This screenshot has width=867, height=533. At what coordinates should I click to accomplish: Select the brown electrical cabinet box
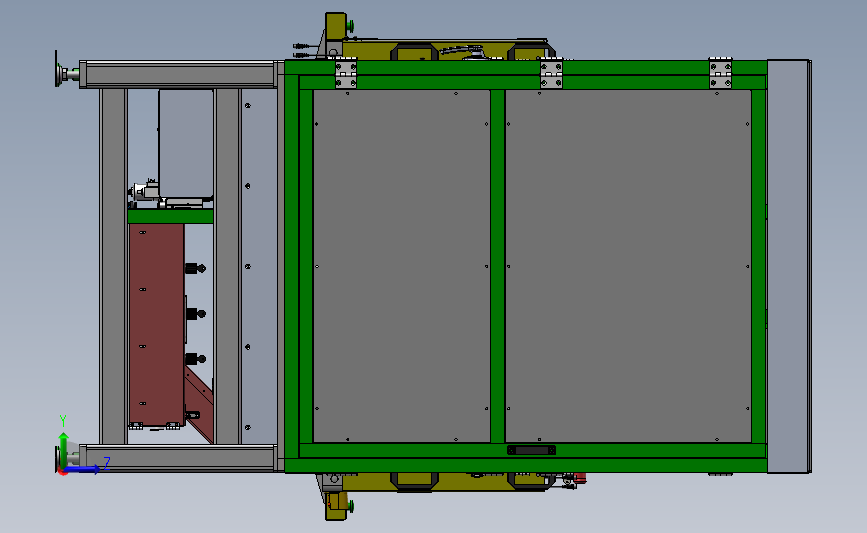(x=156, y=325)
